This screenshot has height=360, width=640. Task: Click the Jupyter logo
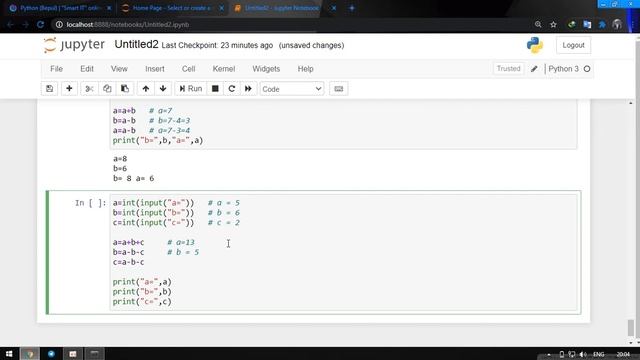coord(74,45)
